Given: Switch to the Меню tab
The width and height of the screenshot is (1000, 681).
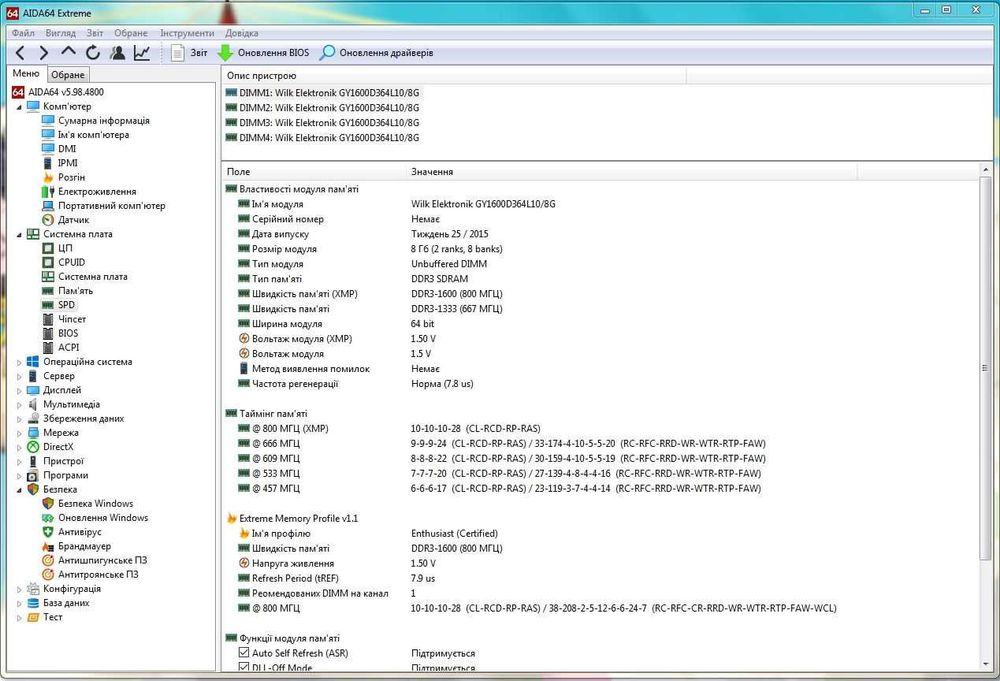Looking at the screenshot, I should (x=26, y=73).
